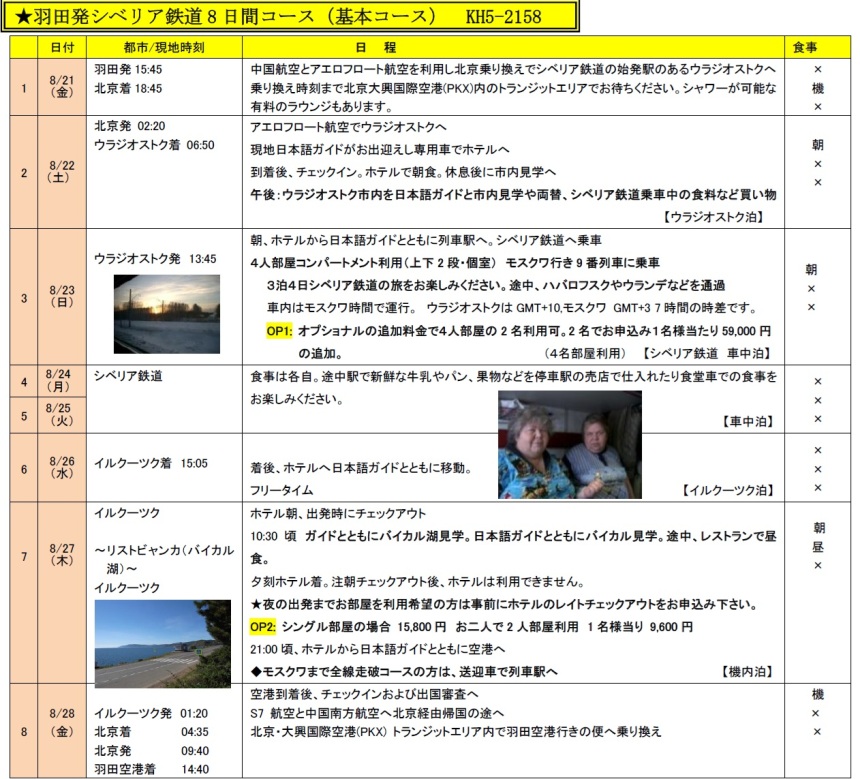
Task: Click the 【イルクーツク泊】 accommodation note
Action: (727, 490)
